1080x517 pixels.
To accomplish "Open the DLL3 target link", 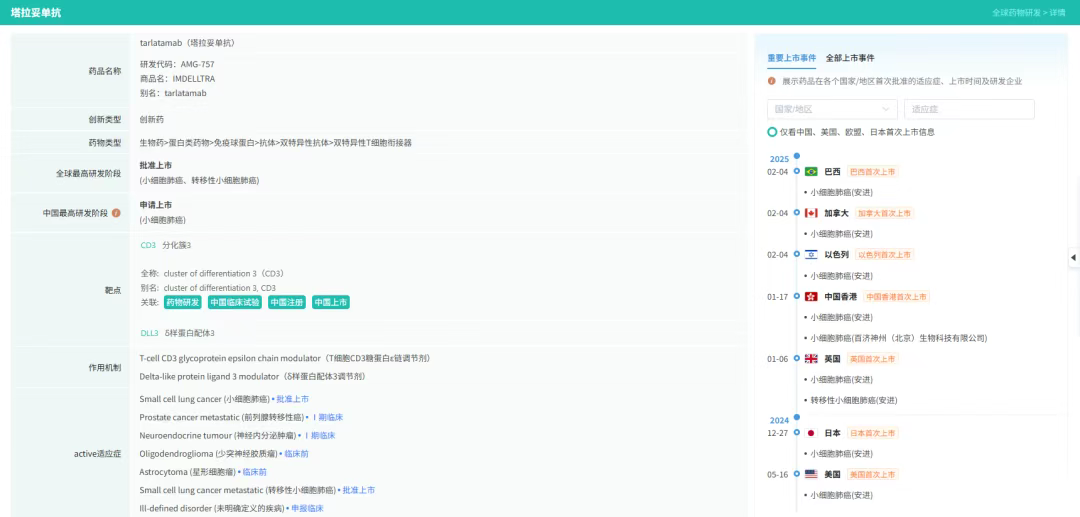I will pos(149,333).
